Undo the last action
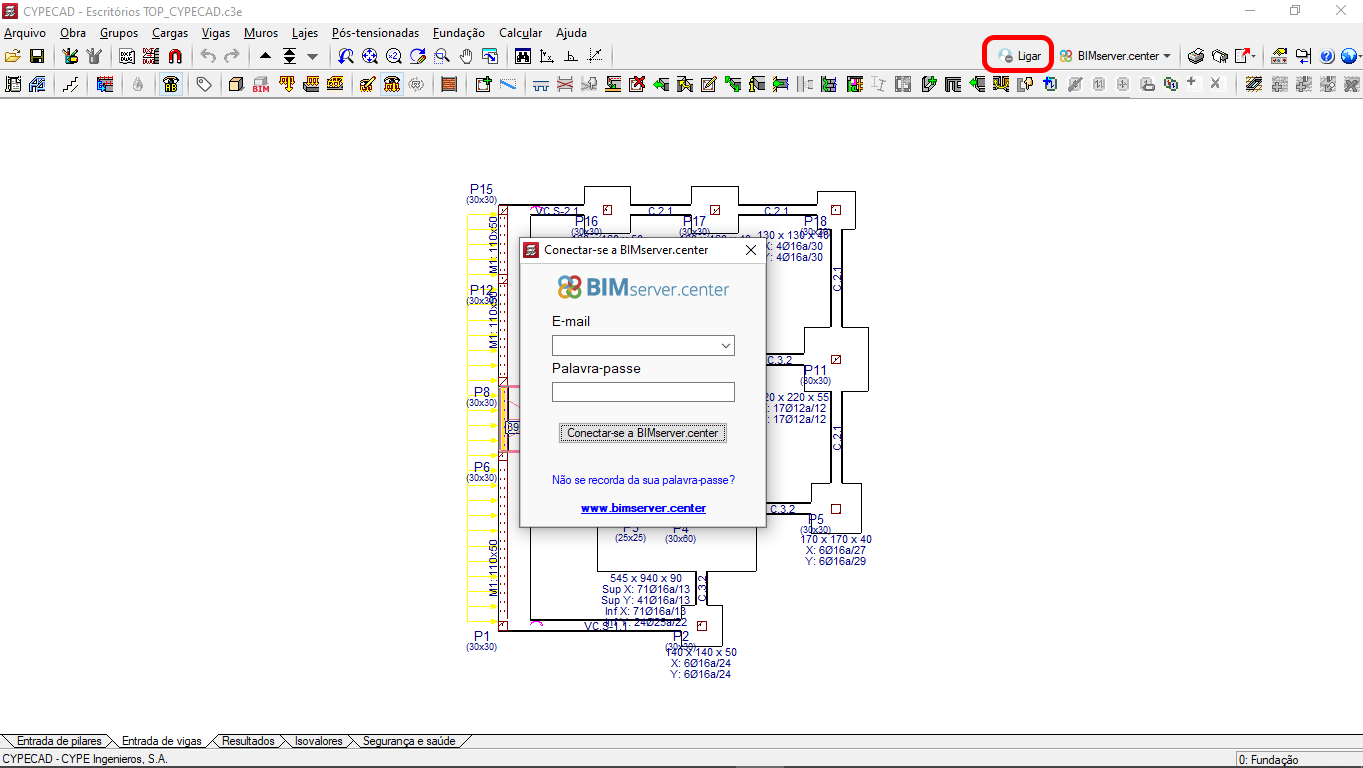Viewport: 1363px width, 768px height. click(208, 56)
